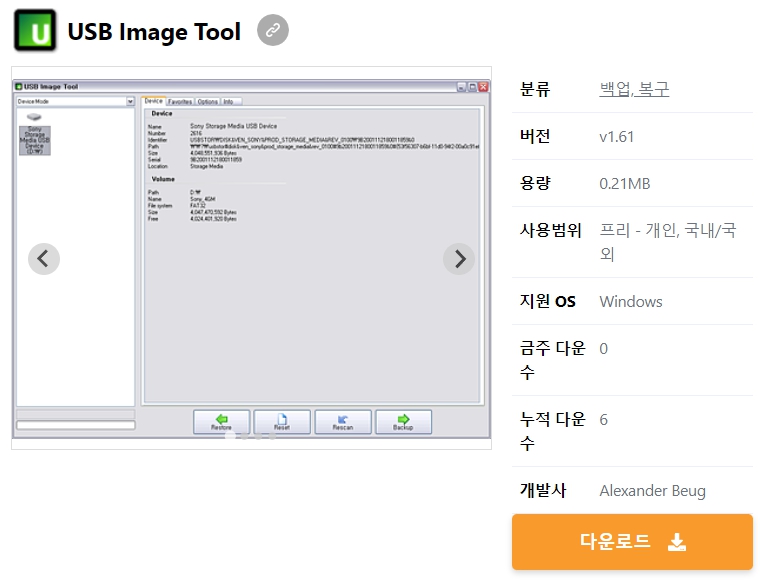
Task: Click the file size value 0.21MB
Action: [625, 184]
